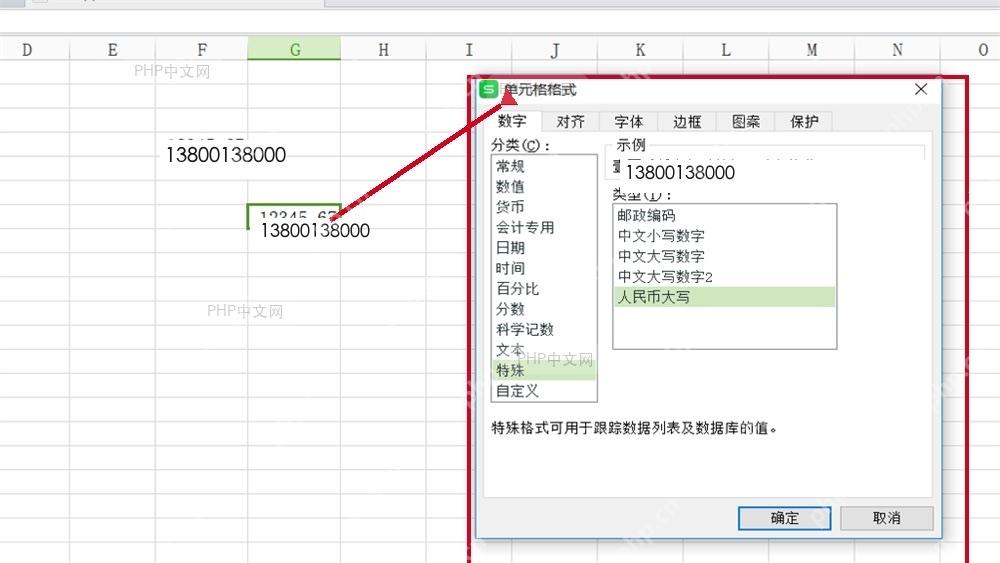Image resolution: width=1000 pixels, height=563 pixels.
Task: Select the 特殊 category
Action: point(544,370)
